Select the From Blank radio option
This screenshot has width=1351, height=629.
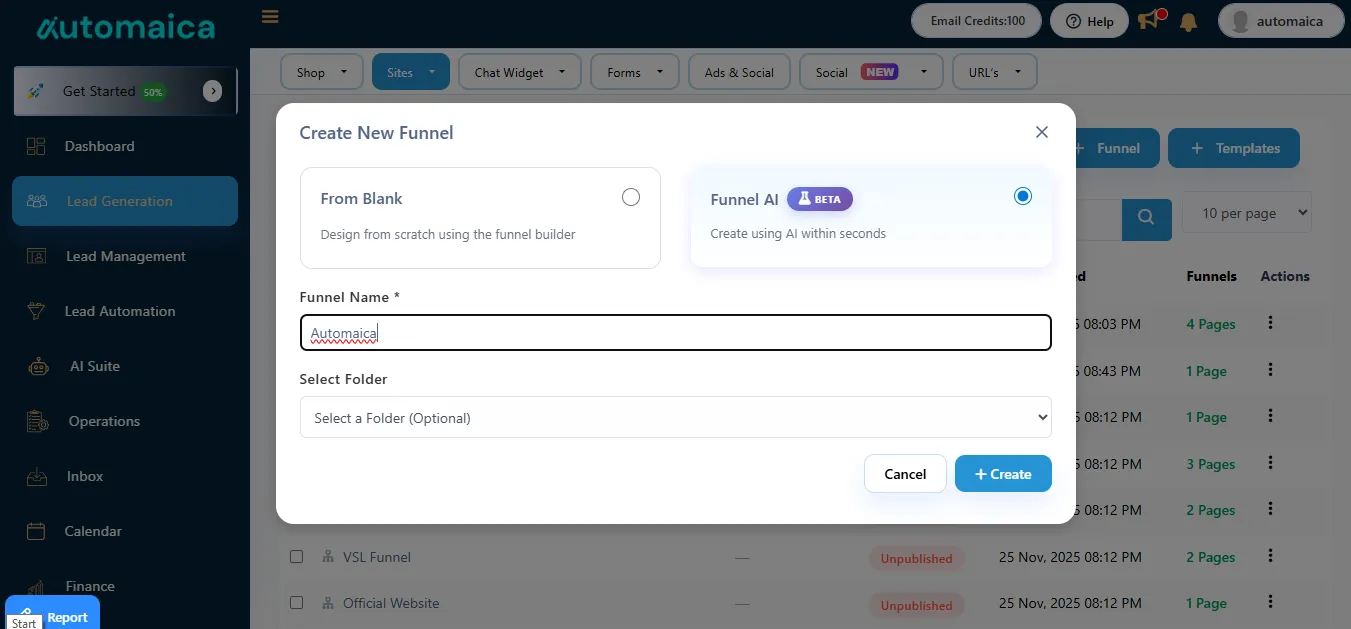coord(630,197)
